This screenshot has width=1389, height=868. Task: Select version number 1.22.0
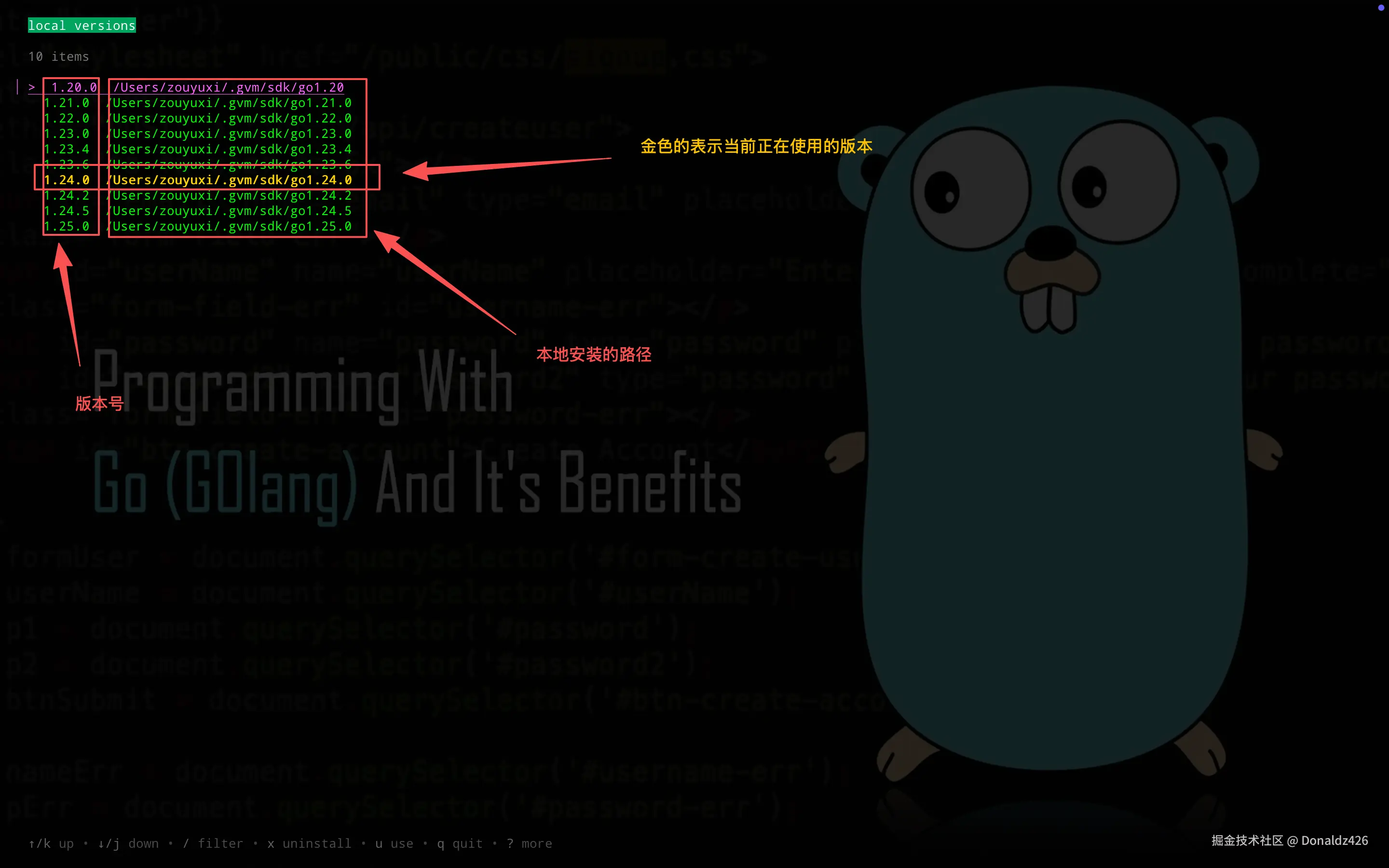click(67, 118)
